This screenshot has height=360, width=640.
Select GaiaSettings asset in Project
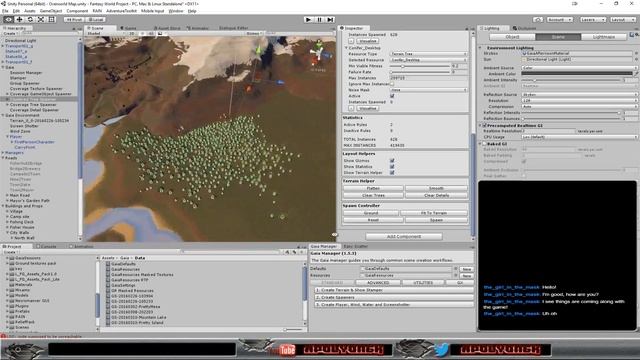click(123, 285)
